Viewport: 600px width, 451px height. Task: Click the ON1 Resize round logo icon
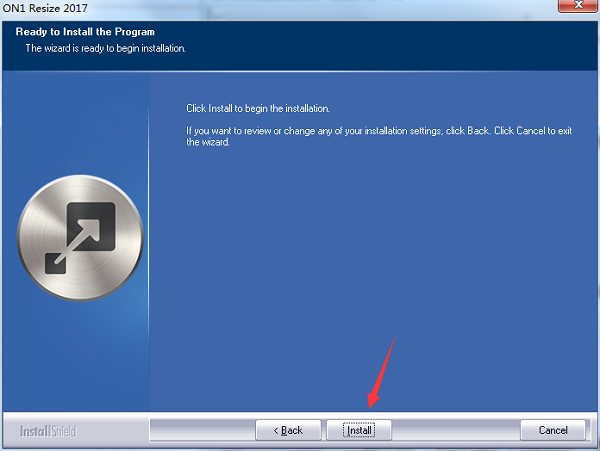click(x=80, y=238)
